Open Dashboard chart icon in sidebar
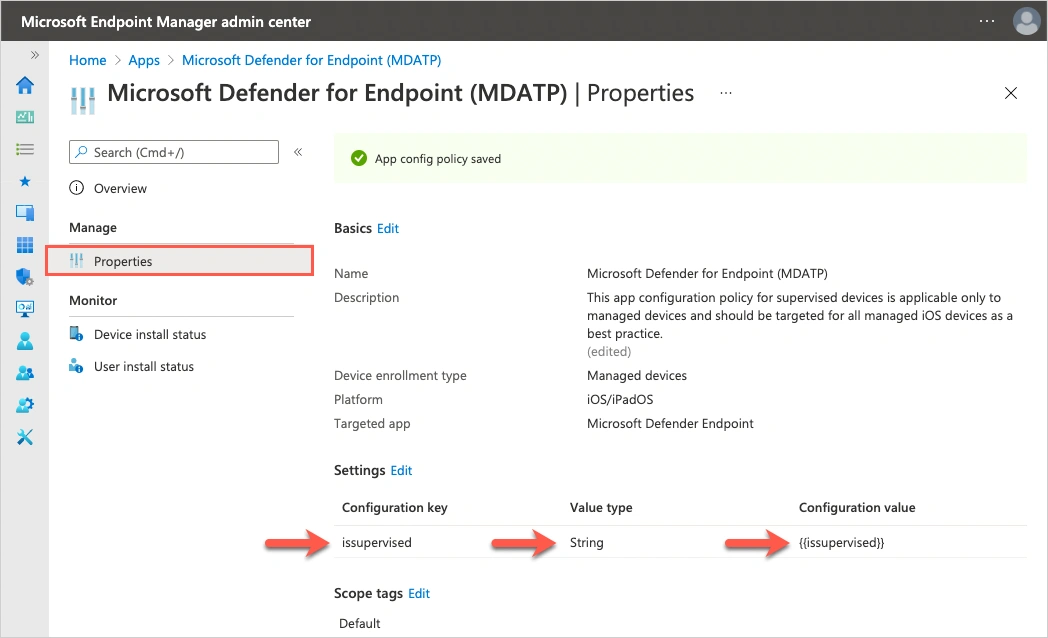This screenshot has width=1048, height=638. 25,117
